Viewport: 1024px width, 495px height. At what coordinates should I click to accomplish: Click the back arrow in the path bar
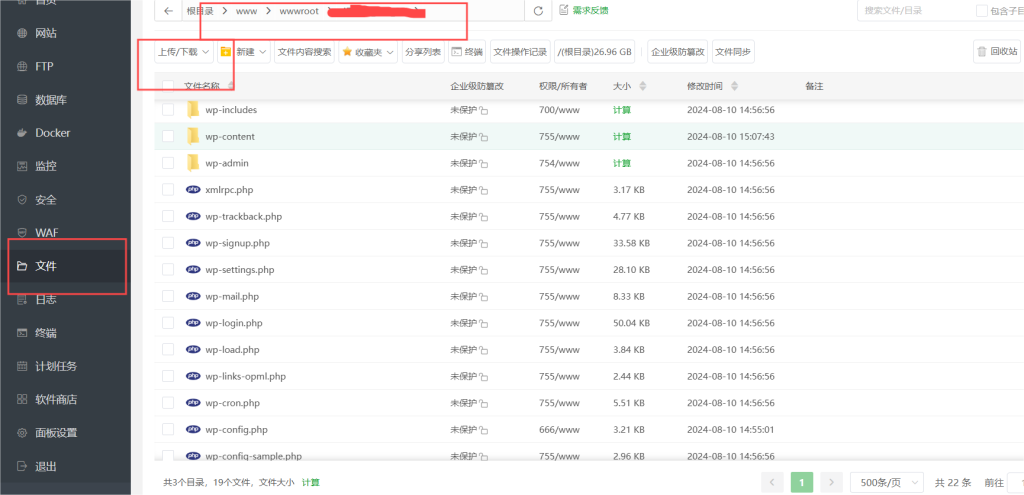(168, 11)
